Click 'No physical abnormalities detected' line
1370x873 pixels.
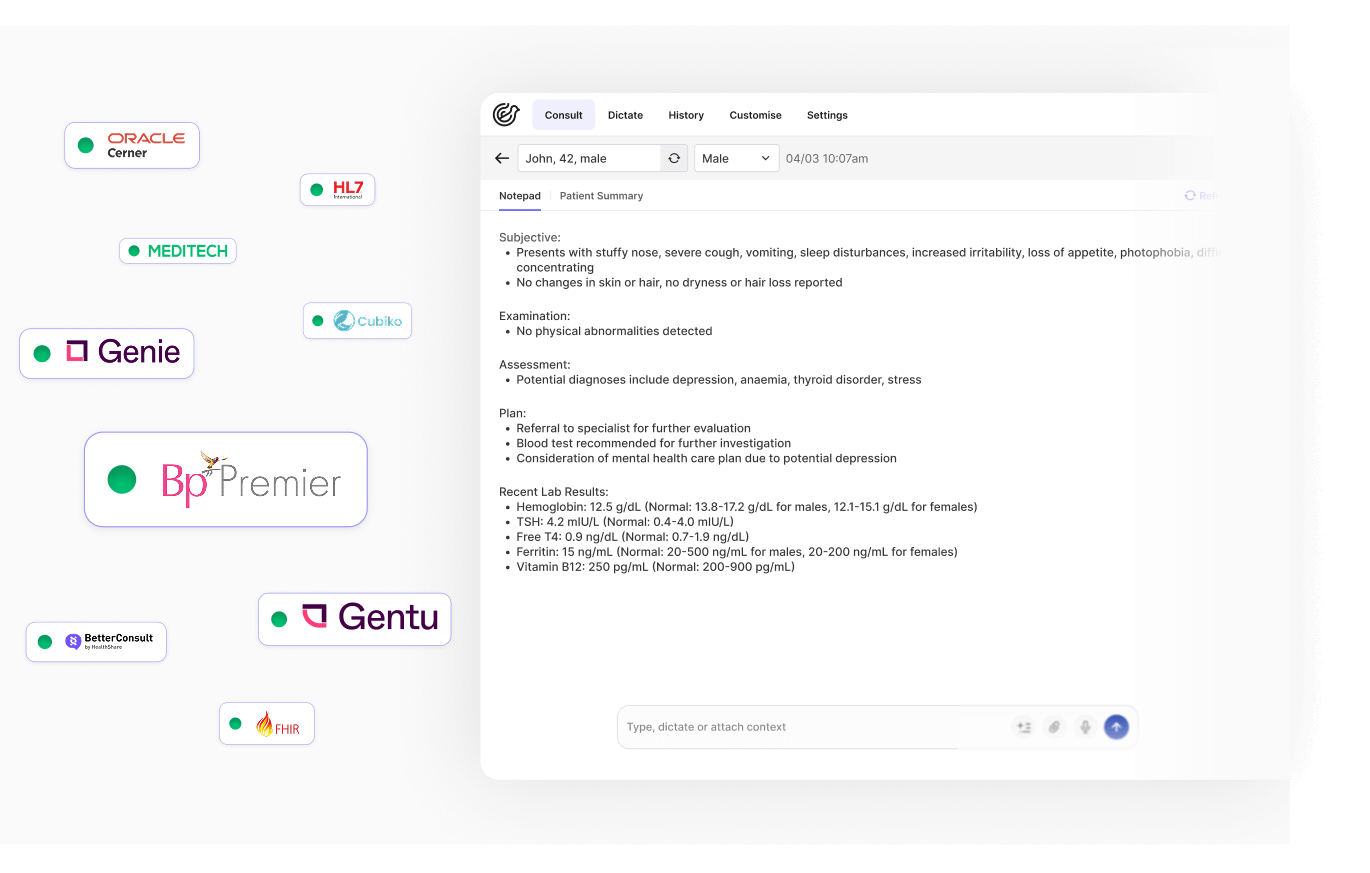pyautogui.click(x=614, y=331)
